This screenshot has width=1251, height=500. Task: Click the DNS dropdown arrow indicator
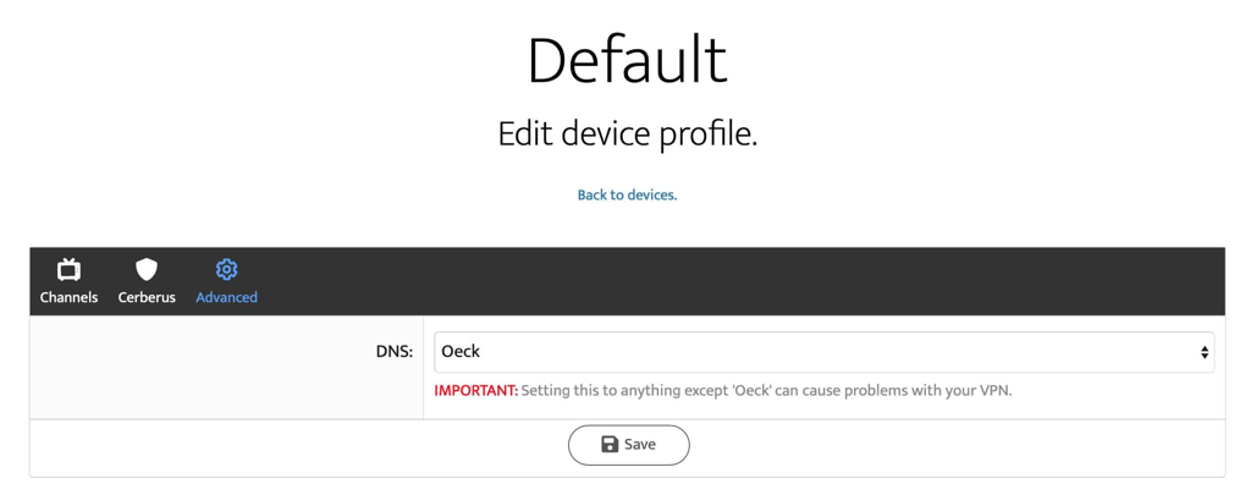pyautogui.click(x=1204, y=352)
